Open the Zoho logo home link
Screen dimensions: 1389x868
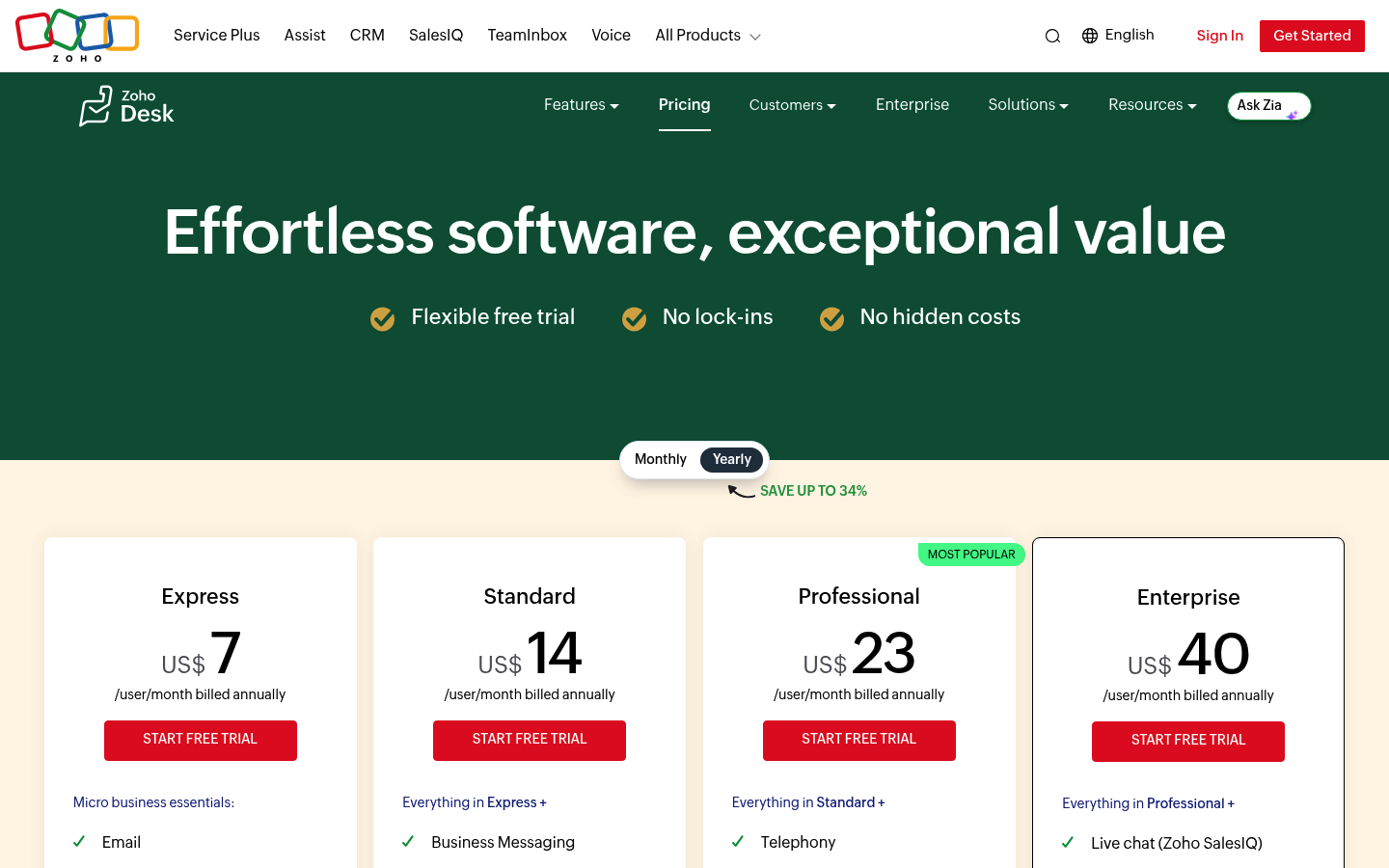[77, 36]
